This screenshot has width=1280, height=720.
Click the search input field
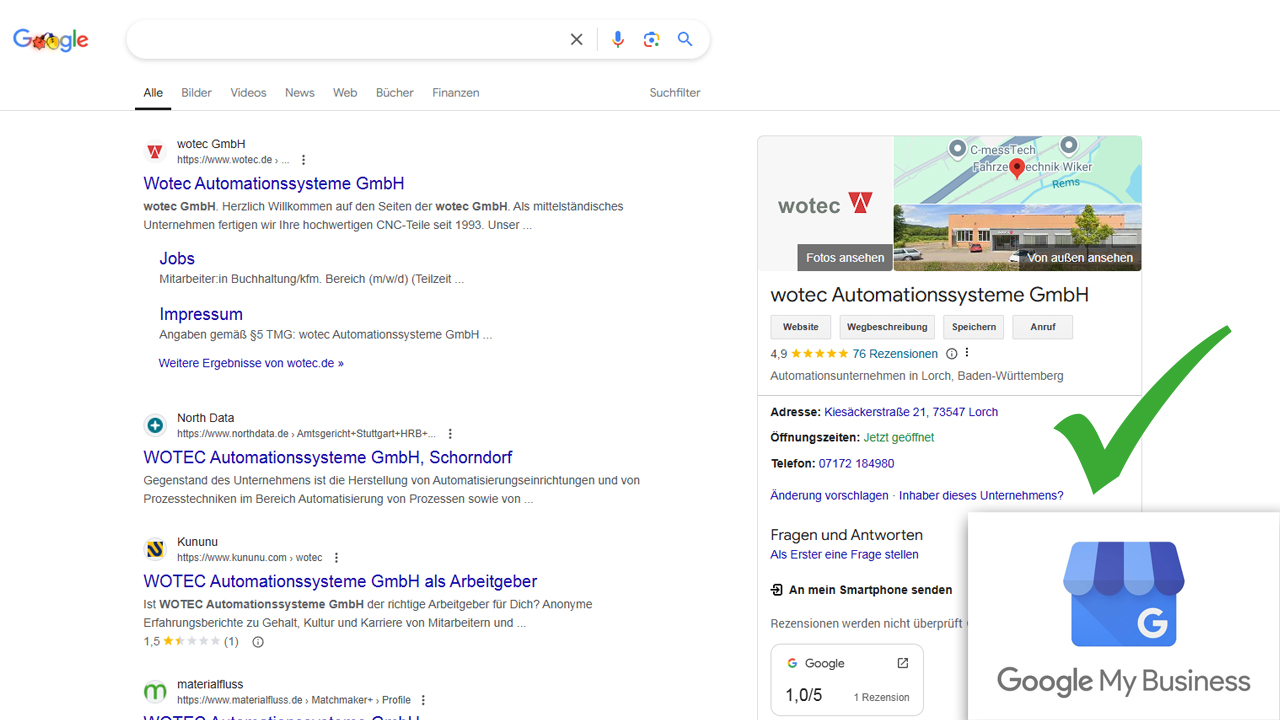pyautogui.click(x=345, y=39)
